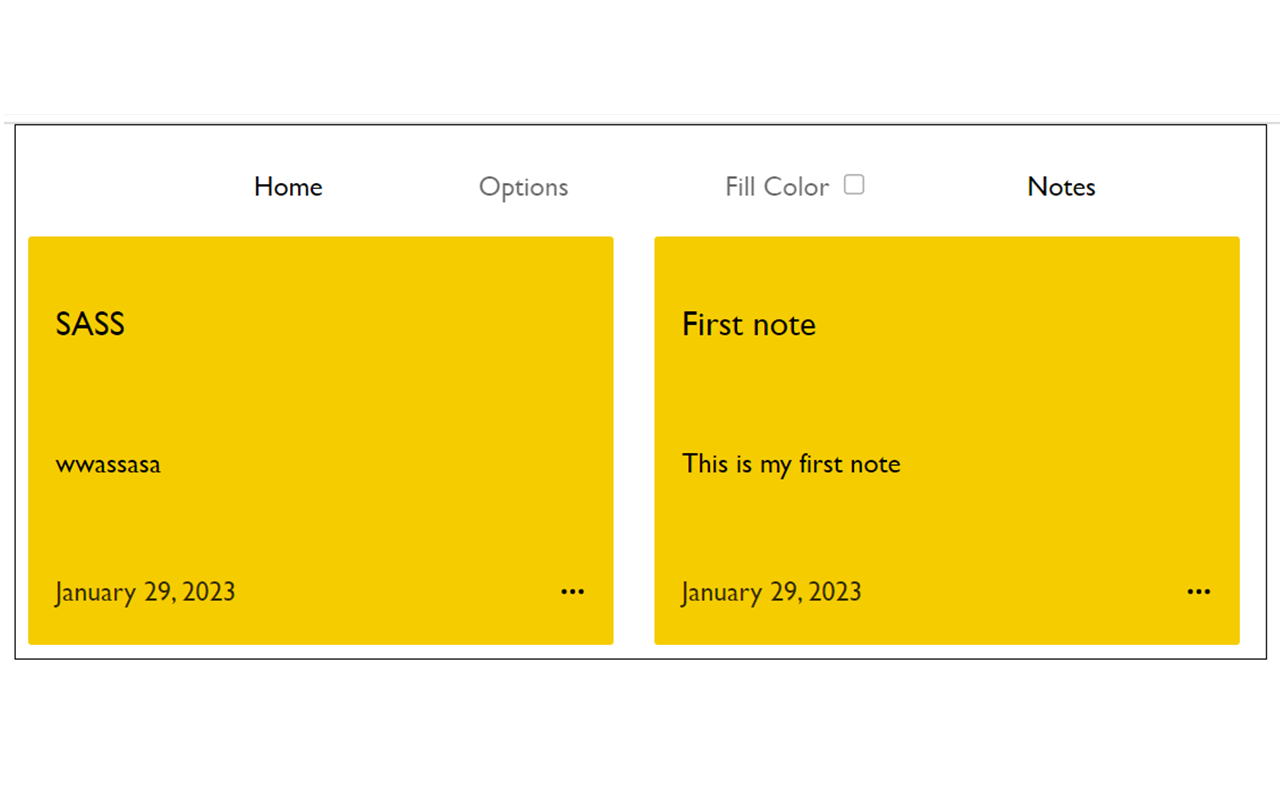Go to the Home page

(288, 187)
